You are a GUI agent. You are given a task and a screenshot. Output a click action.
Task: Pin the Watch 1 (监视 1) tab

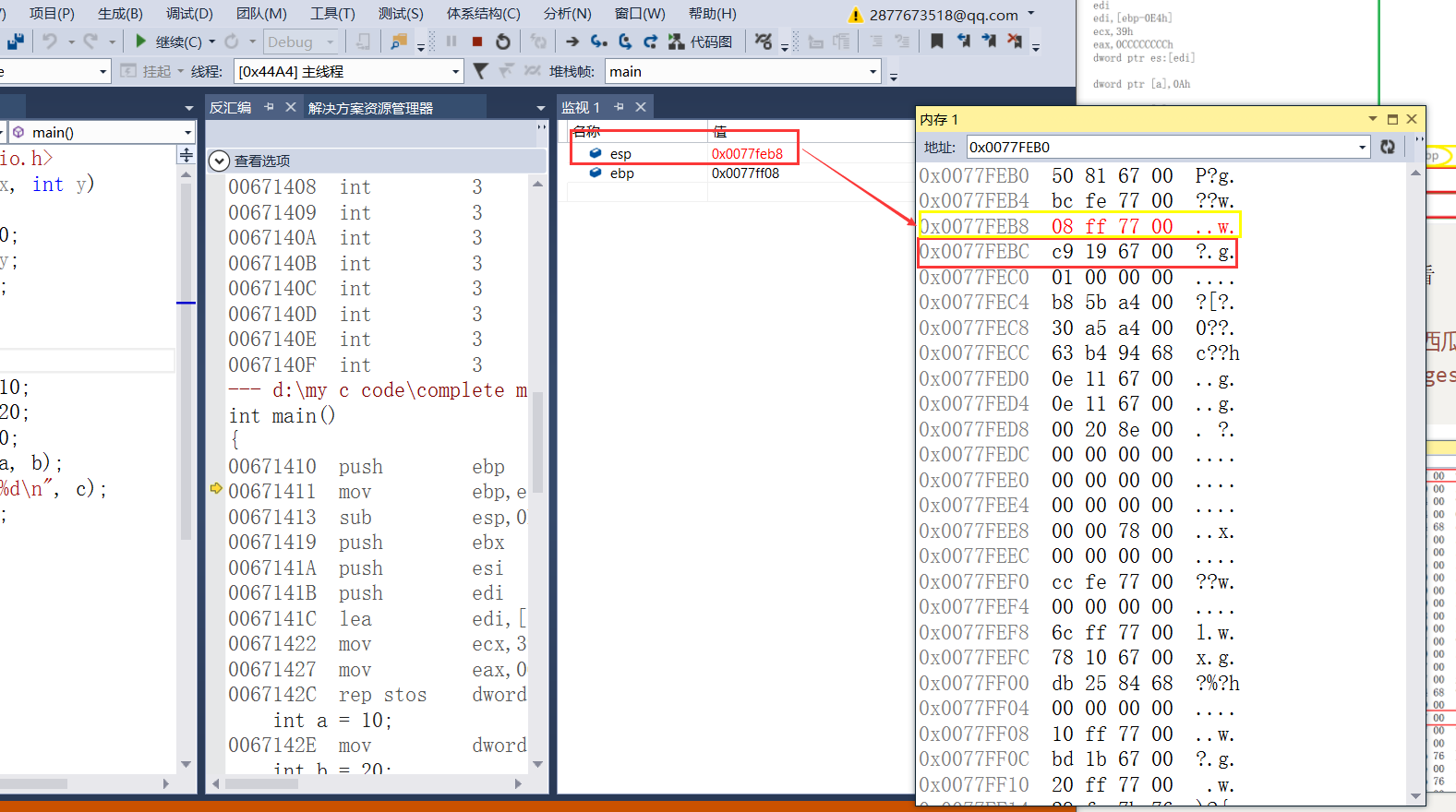tap(619, 107)
